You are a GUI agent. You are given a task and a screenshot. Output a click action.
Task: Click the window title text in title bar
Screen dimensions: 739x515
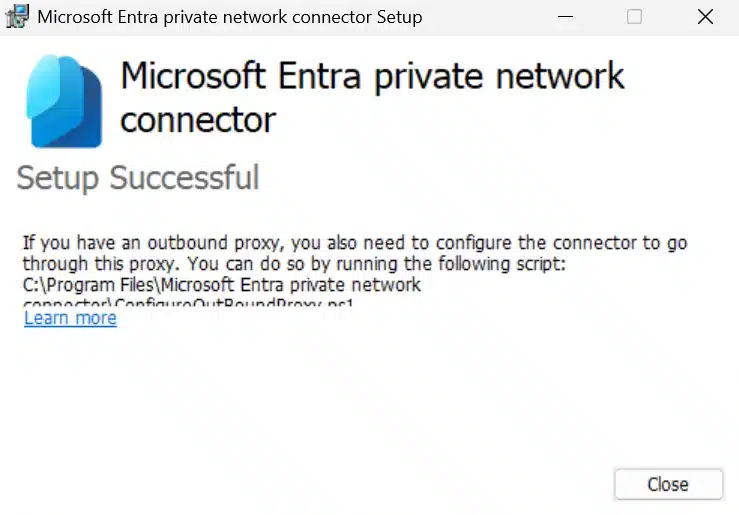coord(229,17)
